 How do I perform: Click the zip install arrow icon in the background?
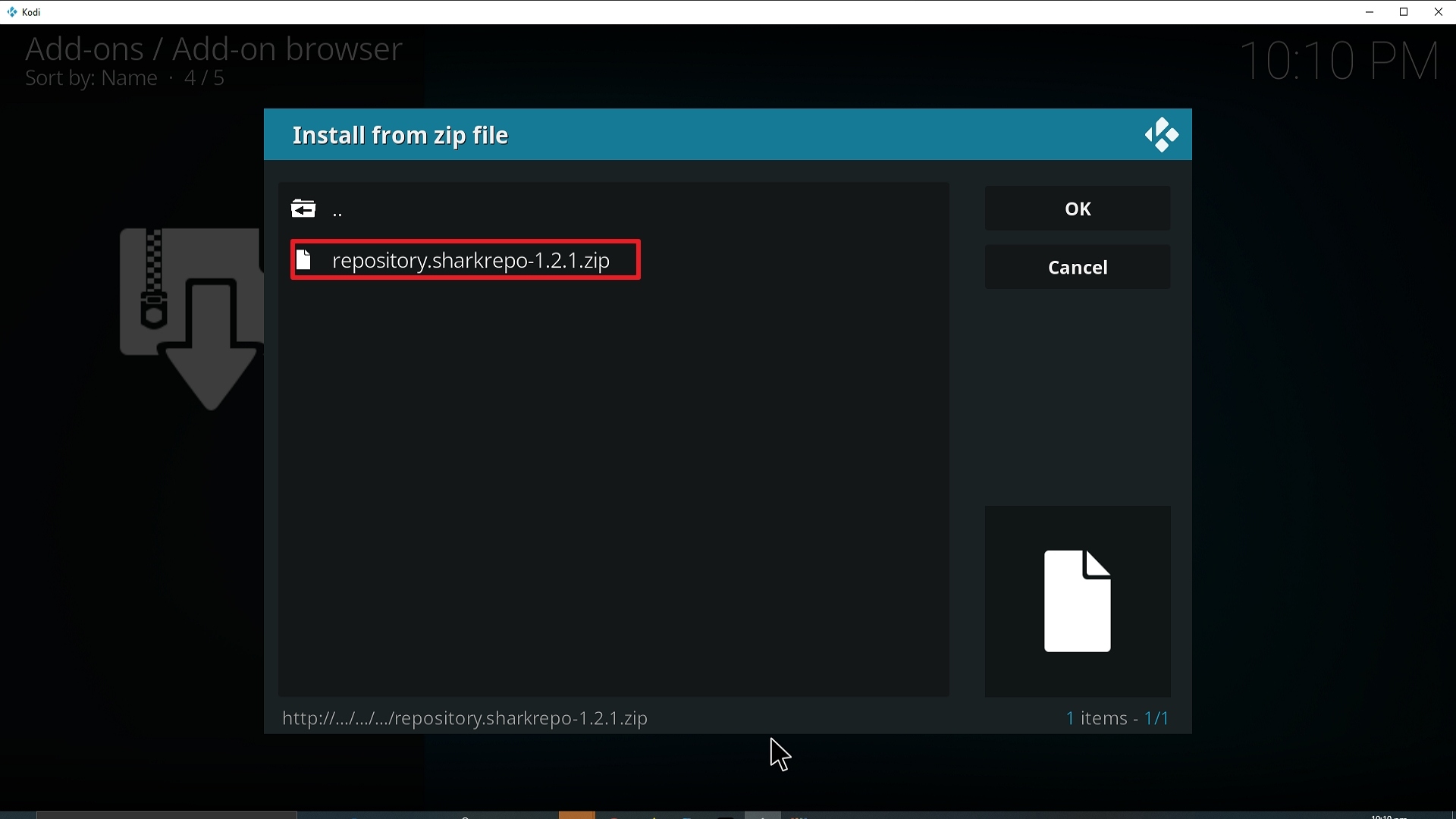(191, 319)
